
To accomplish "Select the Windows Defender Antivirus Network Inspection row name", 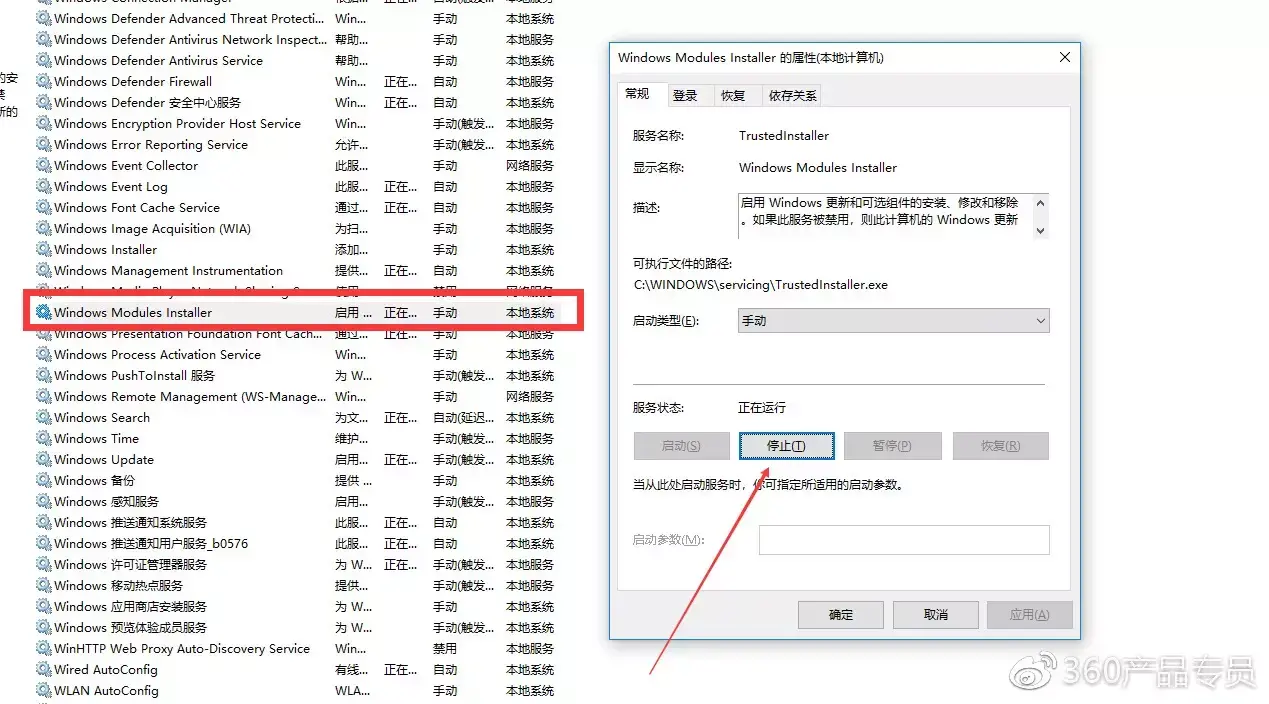I will coord(190,40).
